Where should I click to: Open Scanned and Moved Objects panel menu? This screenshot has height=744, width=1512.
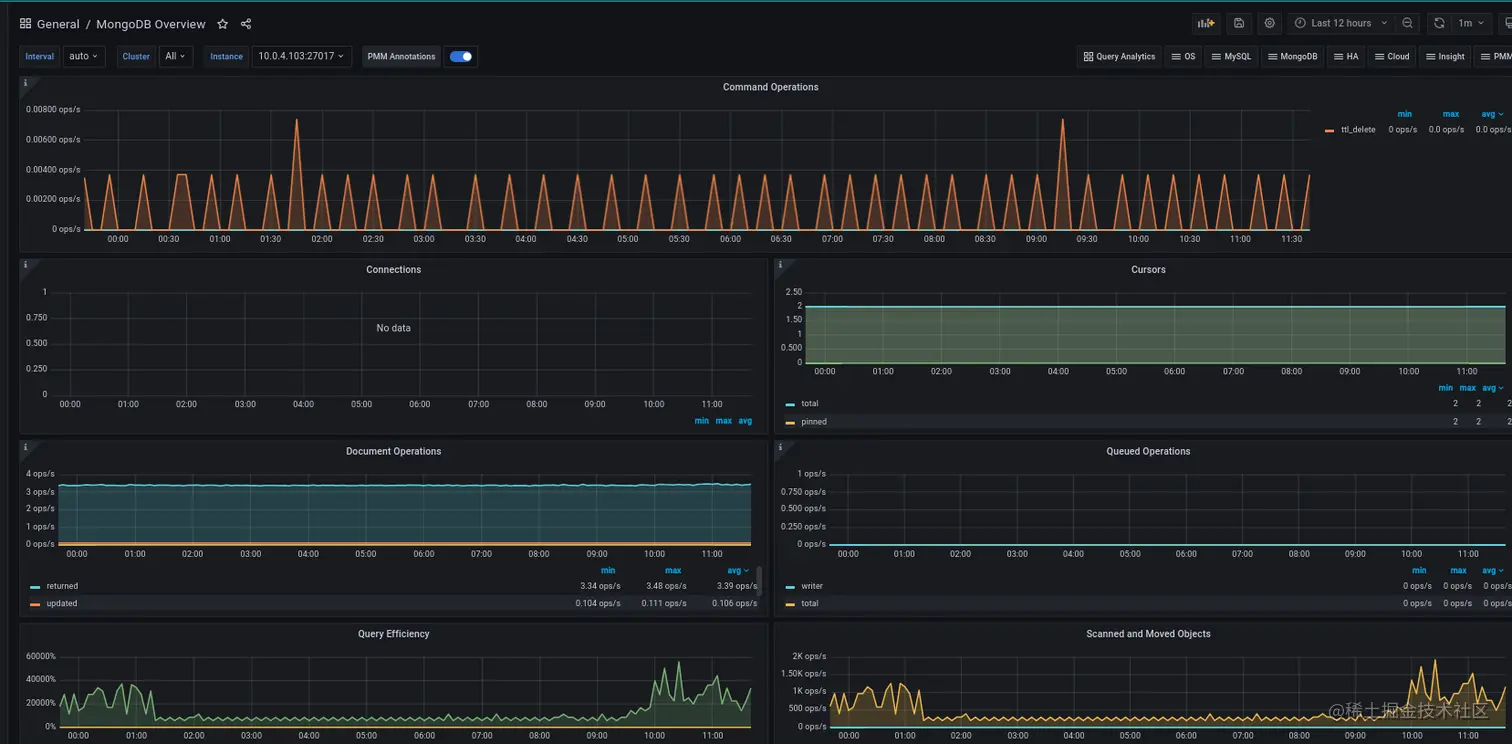(x=1148, y=634)
